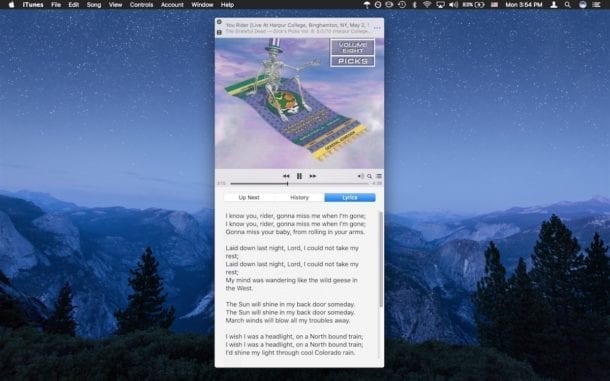Open the mini player search magnifier
Viewport: 610px width, 381px height.
point(370,176)
